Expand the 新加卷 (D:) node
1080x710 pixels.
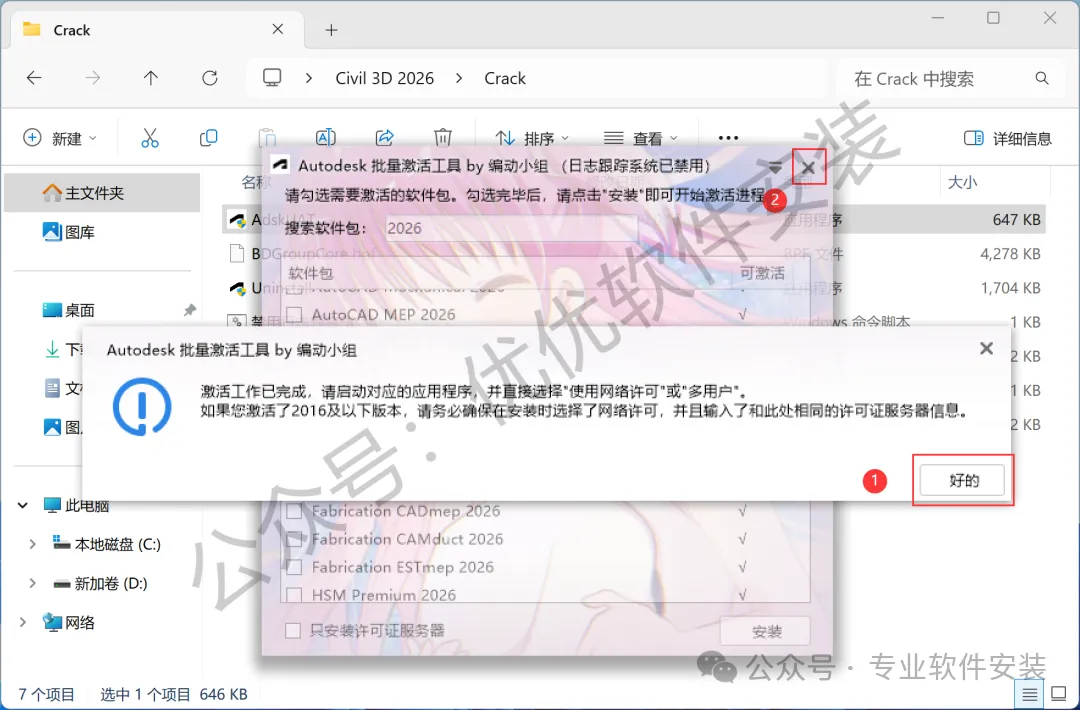[32, 583]
